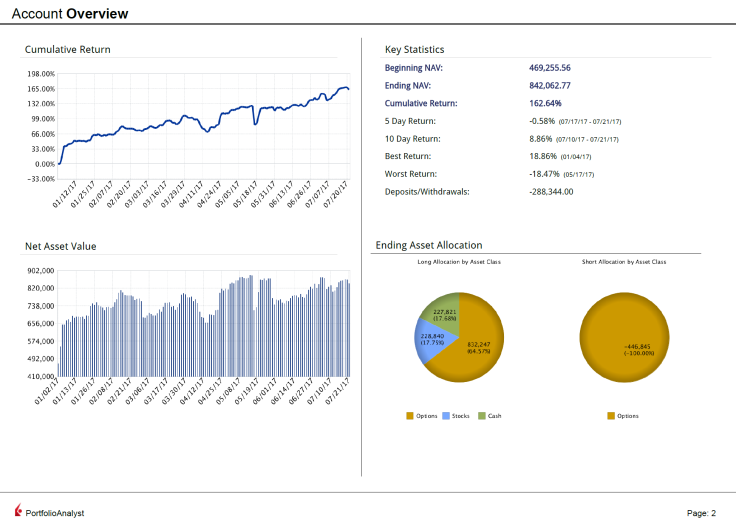Select the Best Return value 18.86%
The image size is (736, 532).
click(x=543, y=156)
